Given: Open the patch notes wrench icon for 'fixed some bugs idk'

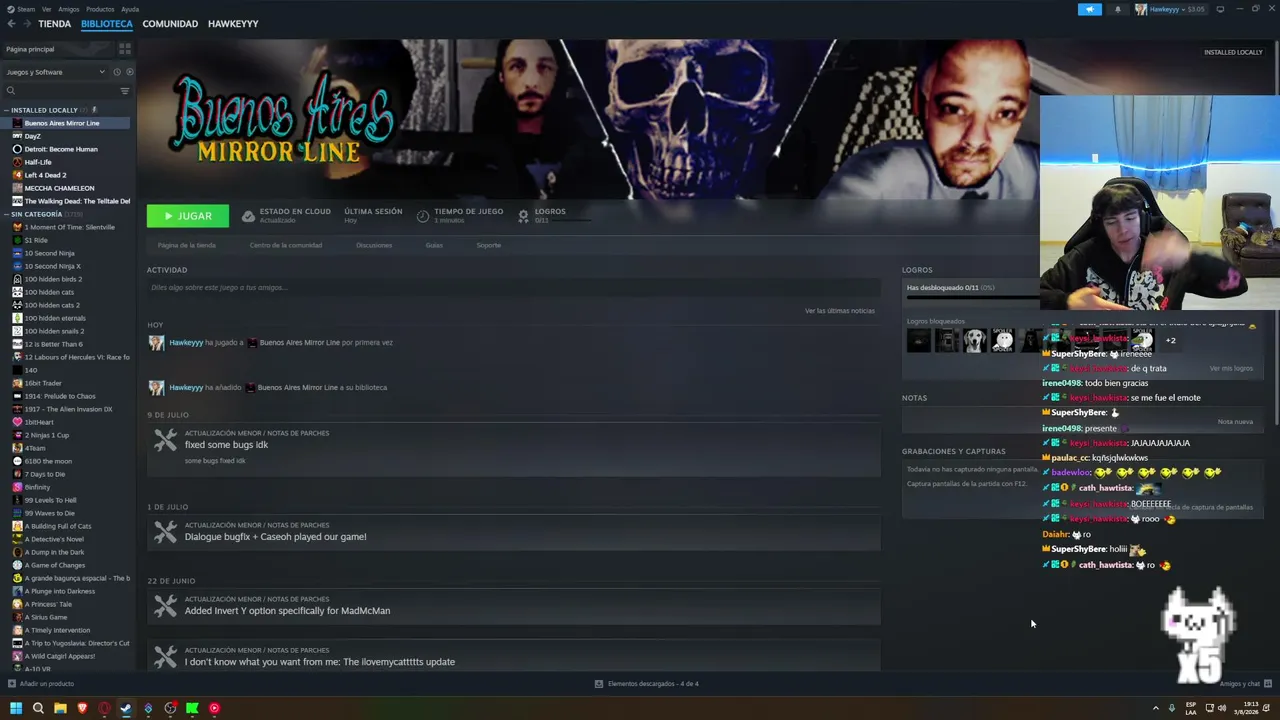Looking at the screenshot, I should click(165, 440).
